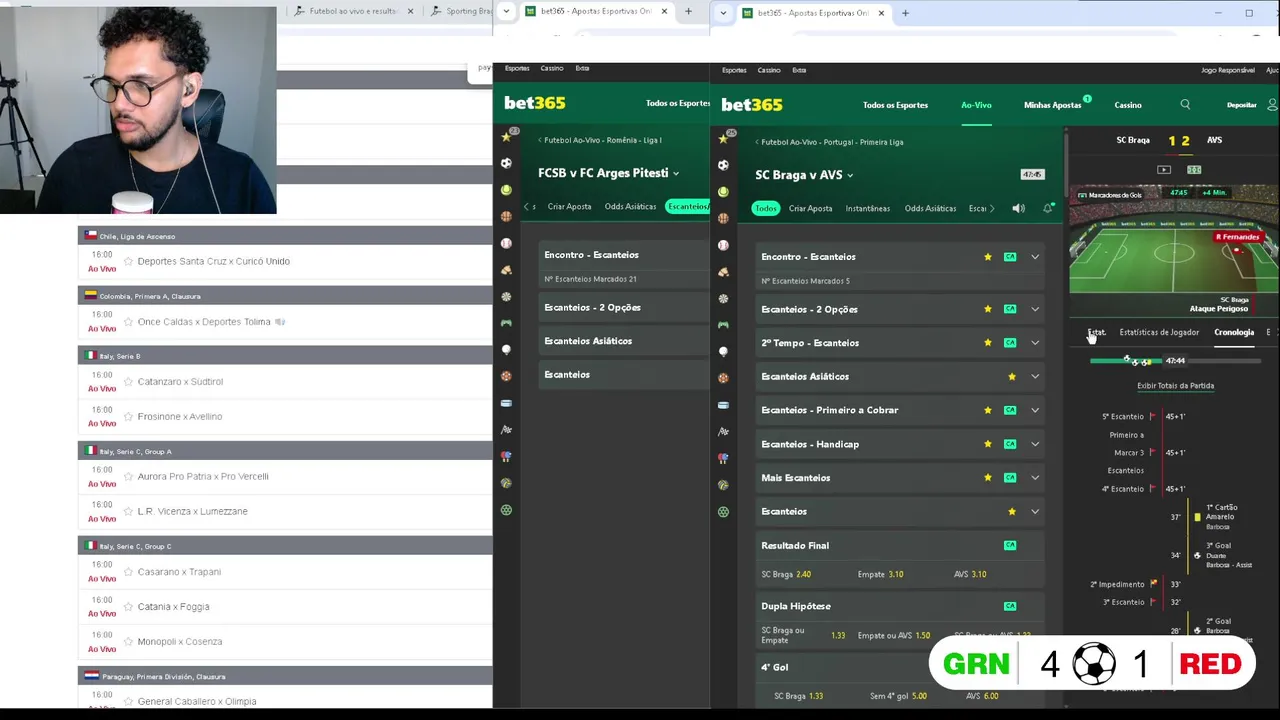Show the match pitch view icon
The width and height of the screenshot is (1280, 720).
1194,170
